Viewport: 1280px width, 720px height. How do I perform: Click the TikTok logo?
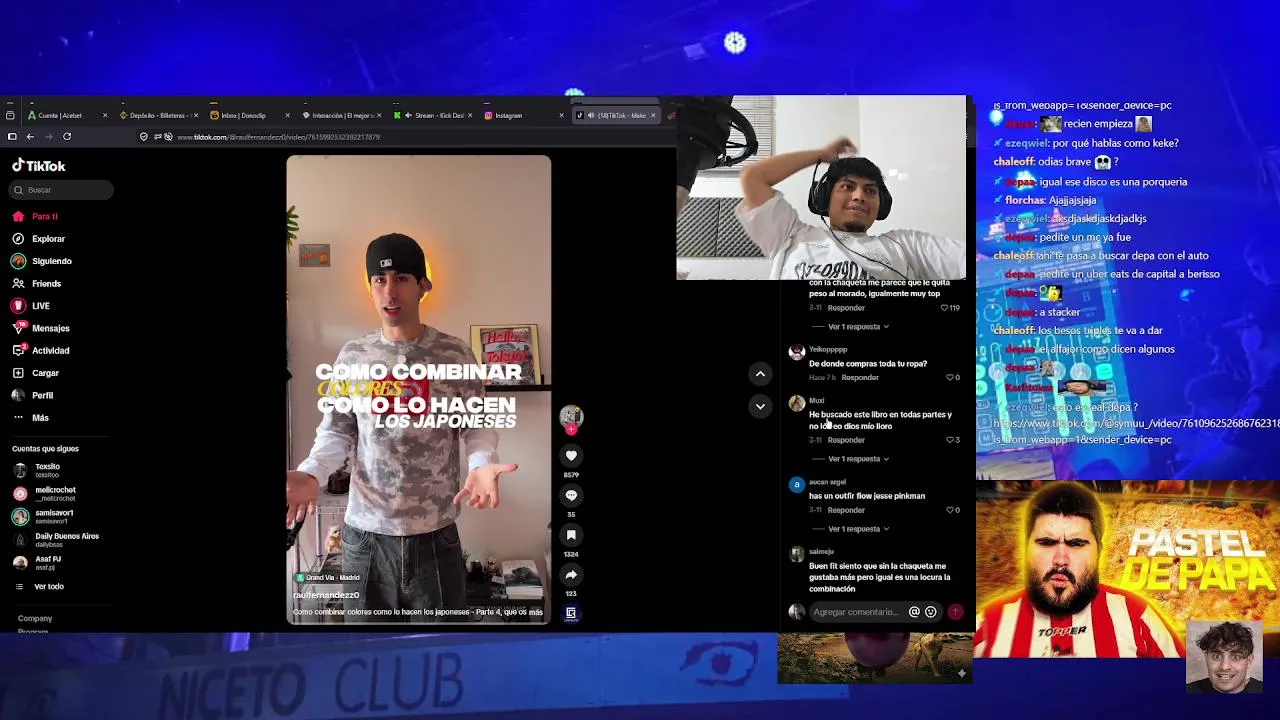coord(39,166)
